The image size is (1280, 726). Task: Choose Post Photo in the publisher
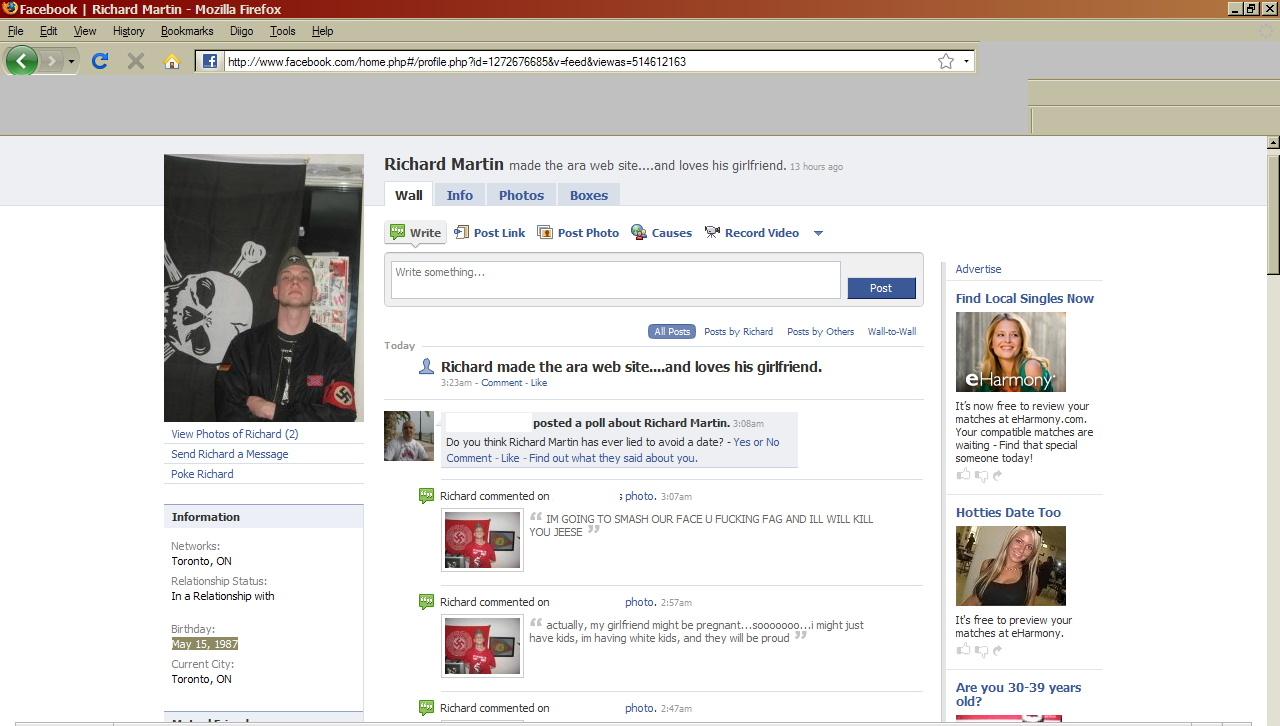coord(579,233)
